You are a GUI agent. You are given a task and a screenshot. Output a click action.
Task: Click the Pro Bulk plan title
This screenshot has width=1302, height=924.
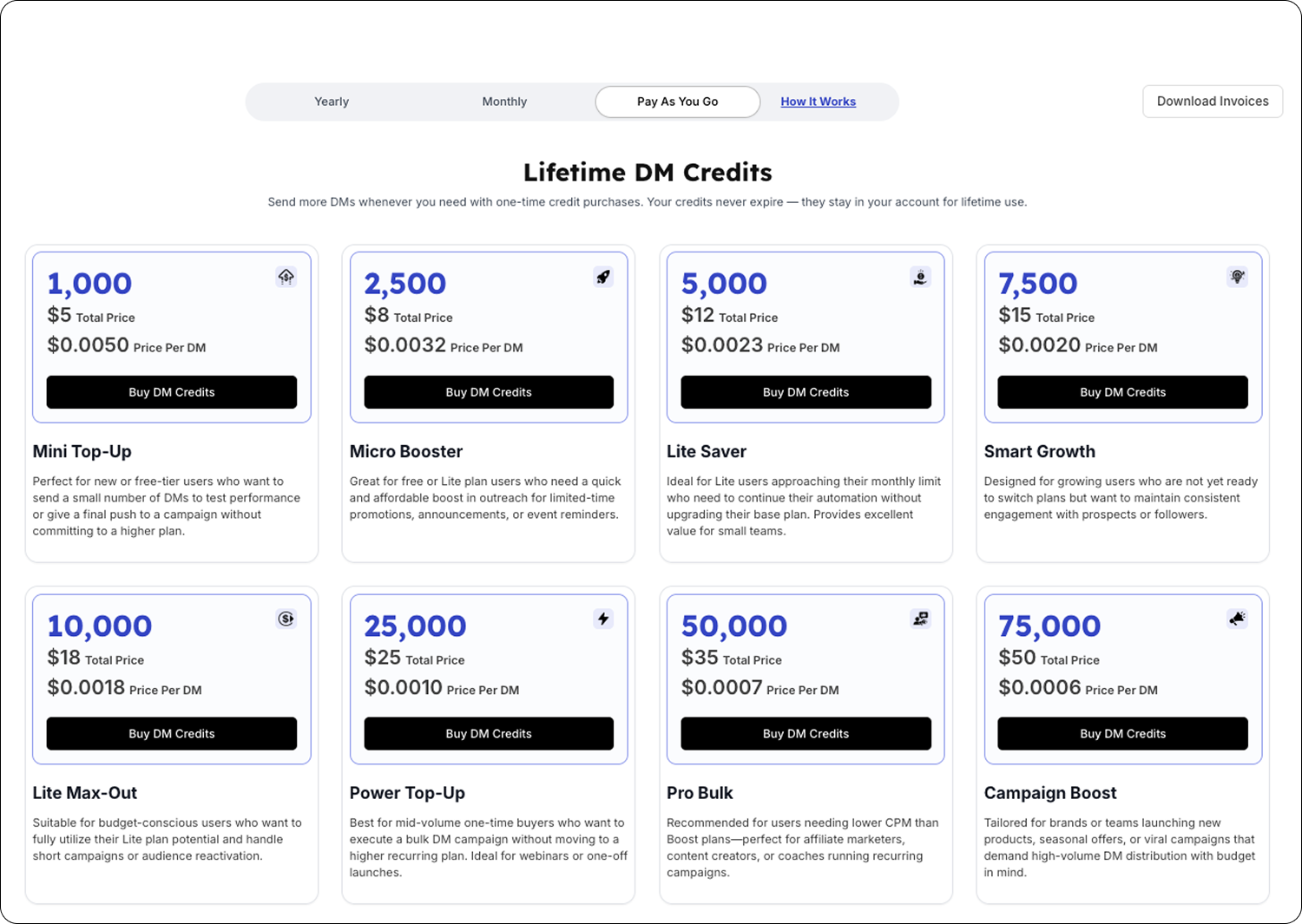click(700, 793)
